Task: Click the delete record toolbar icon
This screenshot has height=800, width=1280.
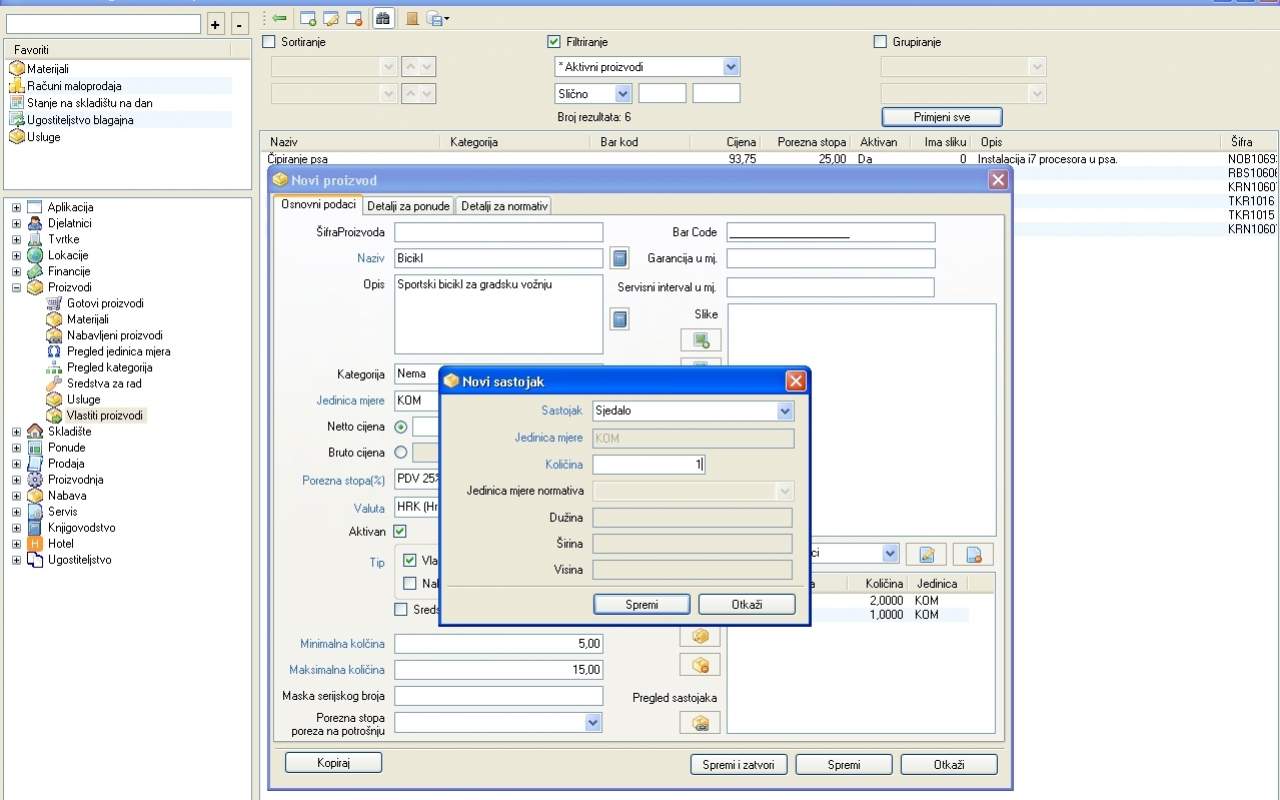Action: tap(354, 18)
